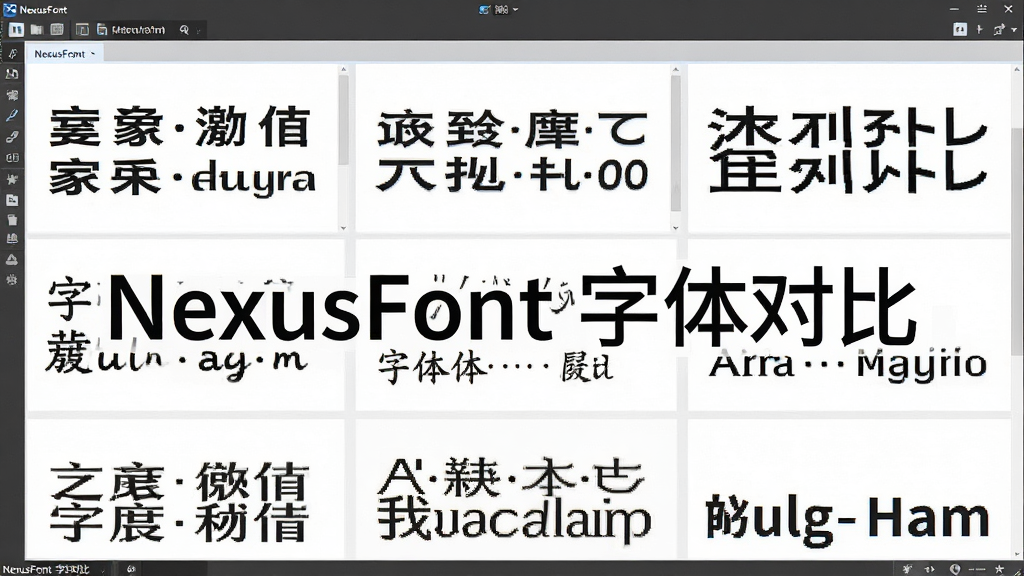Select the top-right bold font preview card
Viewport: 1024px width, 576px height.
(x=849, y=149)
